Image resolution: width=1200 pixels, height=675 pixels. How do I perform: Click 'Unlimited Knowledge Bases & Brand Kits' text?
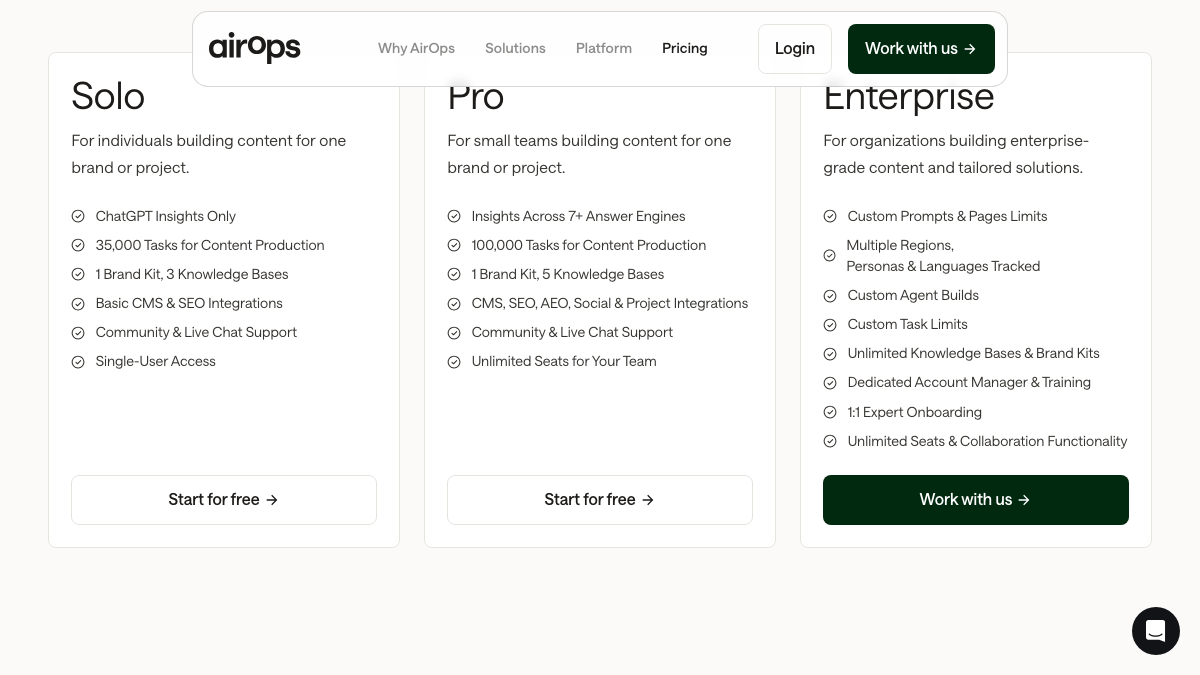[974, 353]
